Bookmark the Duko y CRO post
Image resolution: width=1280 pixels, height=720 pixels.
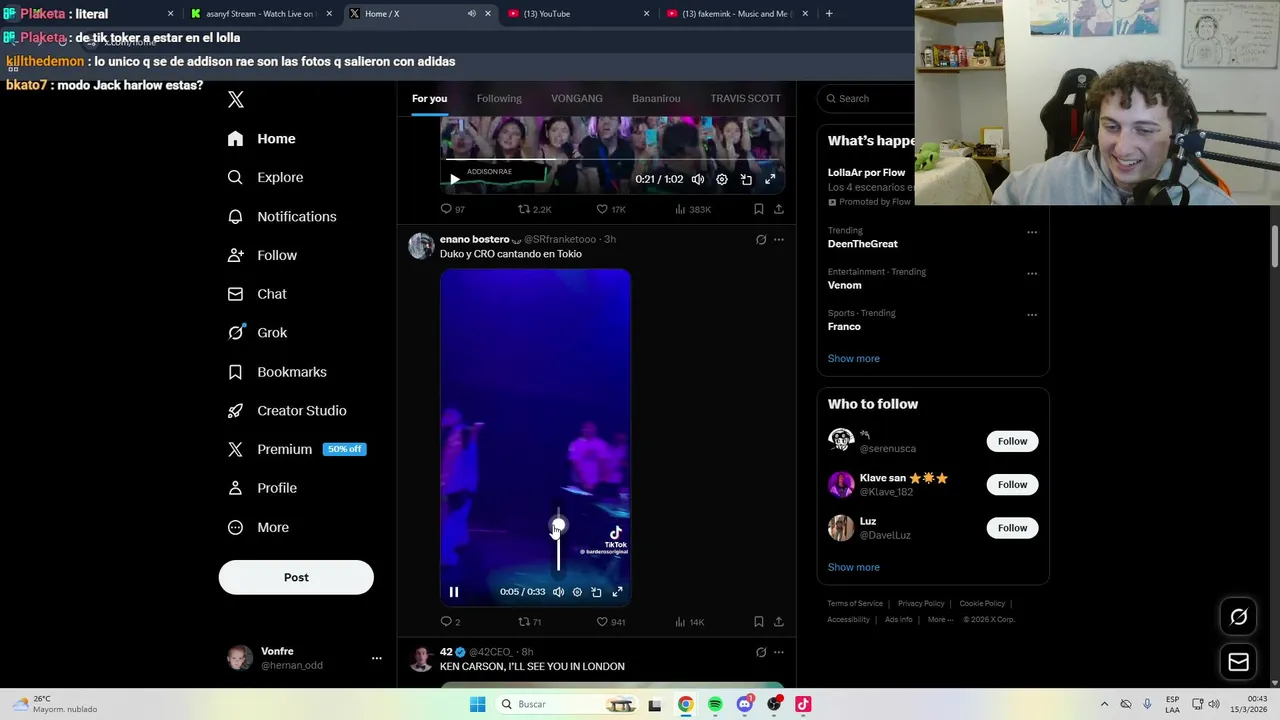click(758, 622)
